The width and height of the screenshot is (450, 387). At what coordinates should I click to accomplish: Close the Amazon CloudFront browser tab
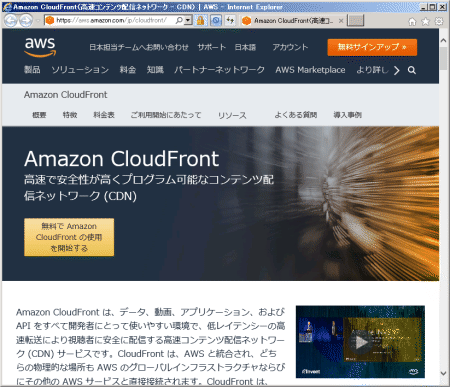point(341,21)
